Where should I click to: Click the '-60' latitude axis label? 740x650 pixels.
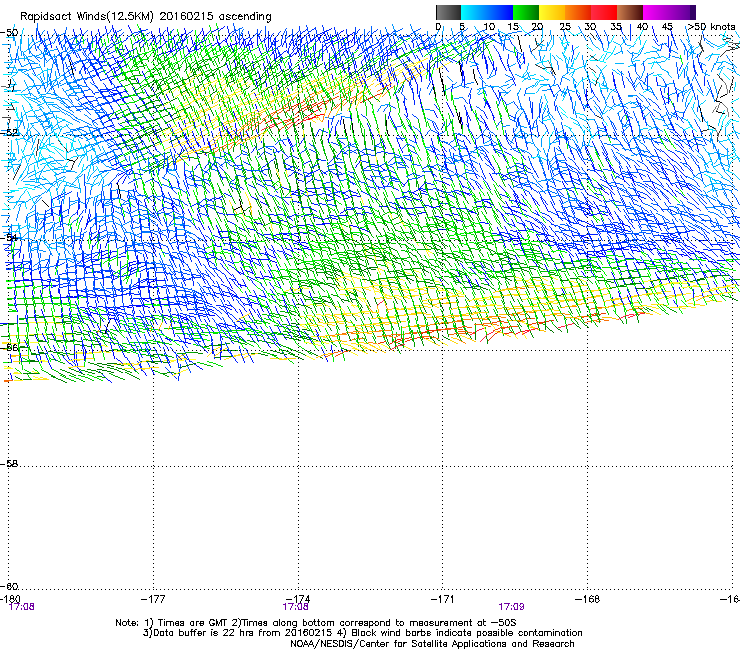pyautogui.click(x=9, y=587)
